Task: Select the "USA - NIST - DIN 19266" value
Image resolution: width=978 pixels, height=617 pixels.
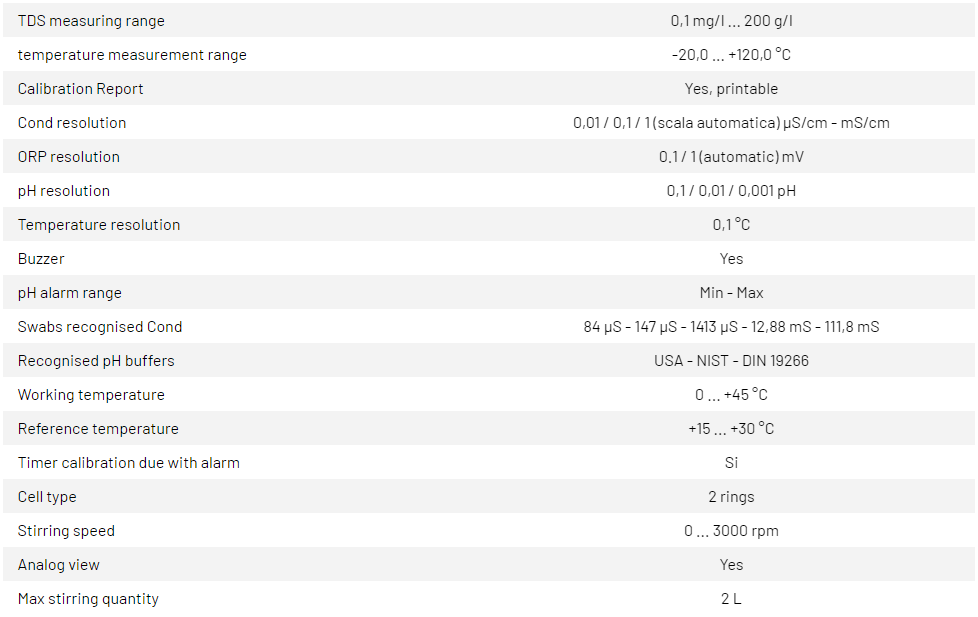Action: click(x=731, y=361)
